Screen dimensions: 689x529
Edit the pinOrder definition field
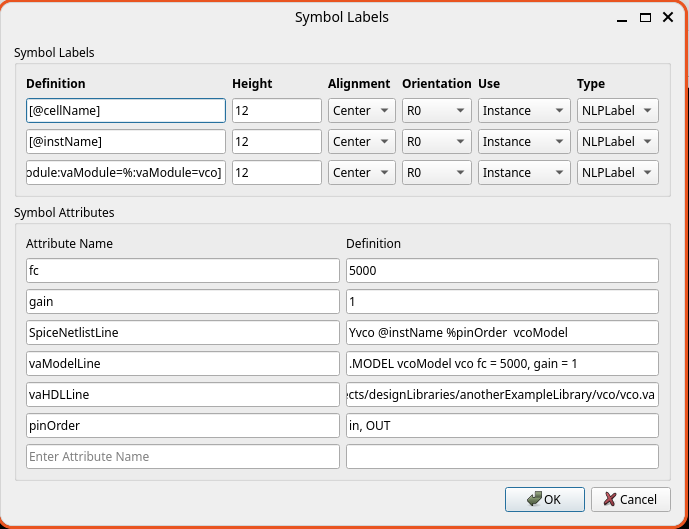501,426
